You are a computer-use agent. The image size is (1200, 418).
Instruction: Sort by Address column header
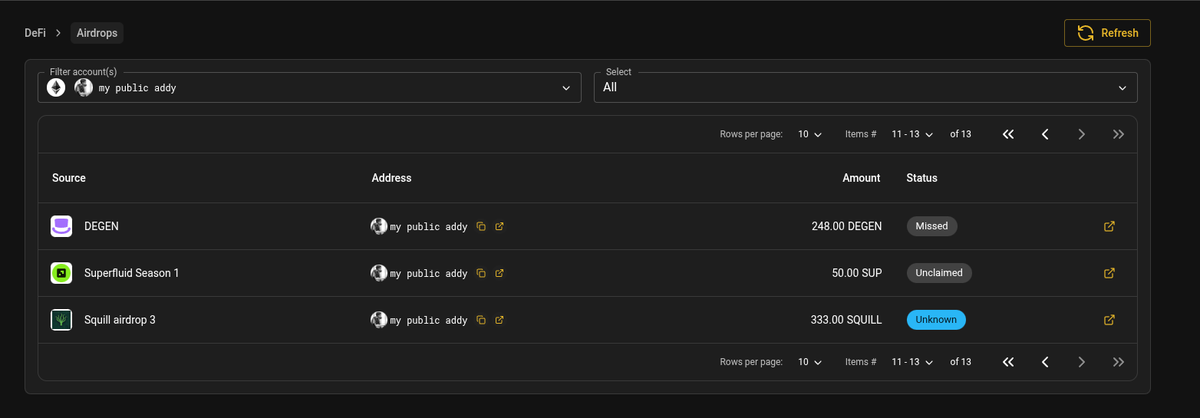[x=391, y=178]
